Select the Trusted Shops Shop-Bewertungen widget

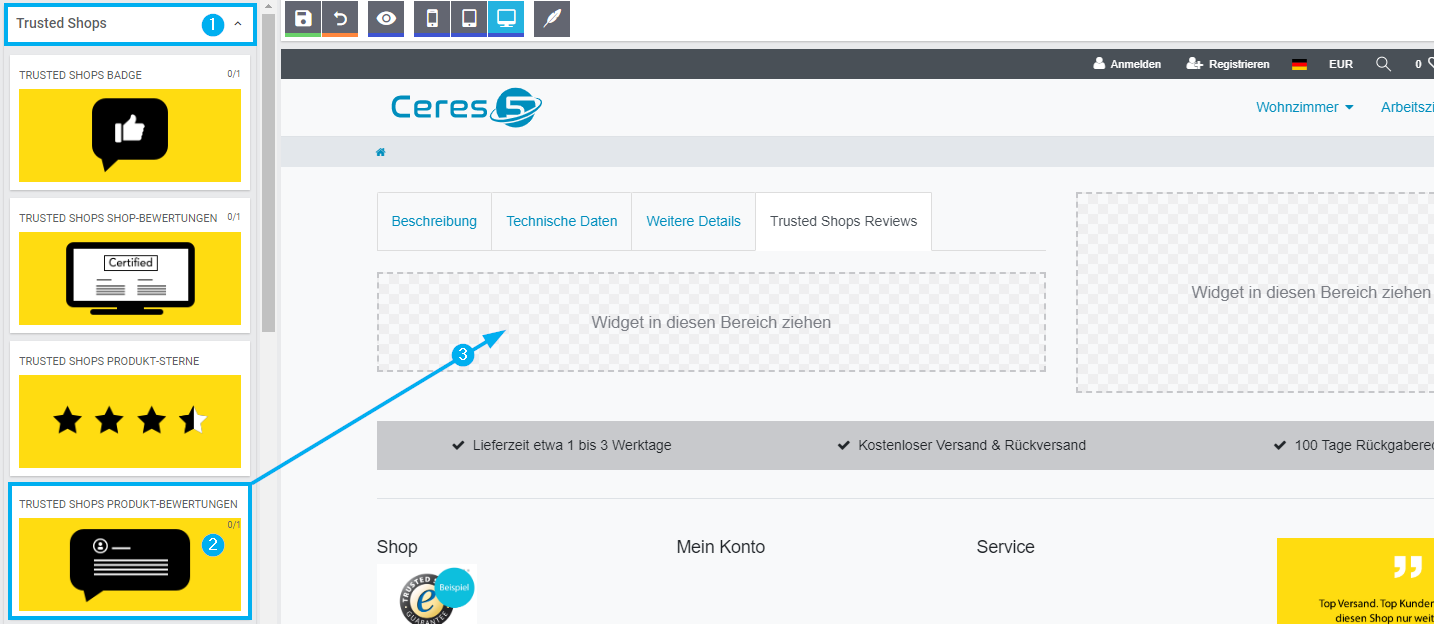click(130, 265)
